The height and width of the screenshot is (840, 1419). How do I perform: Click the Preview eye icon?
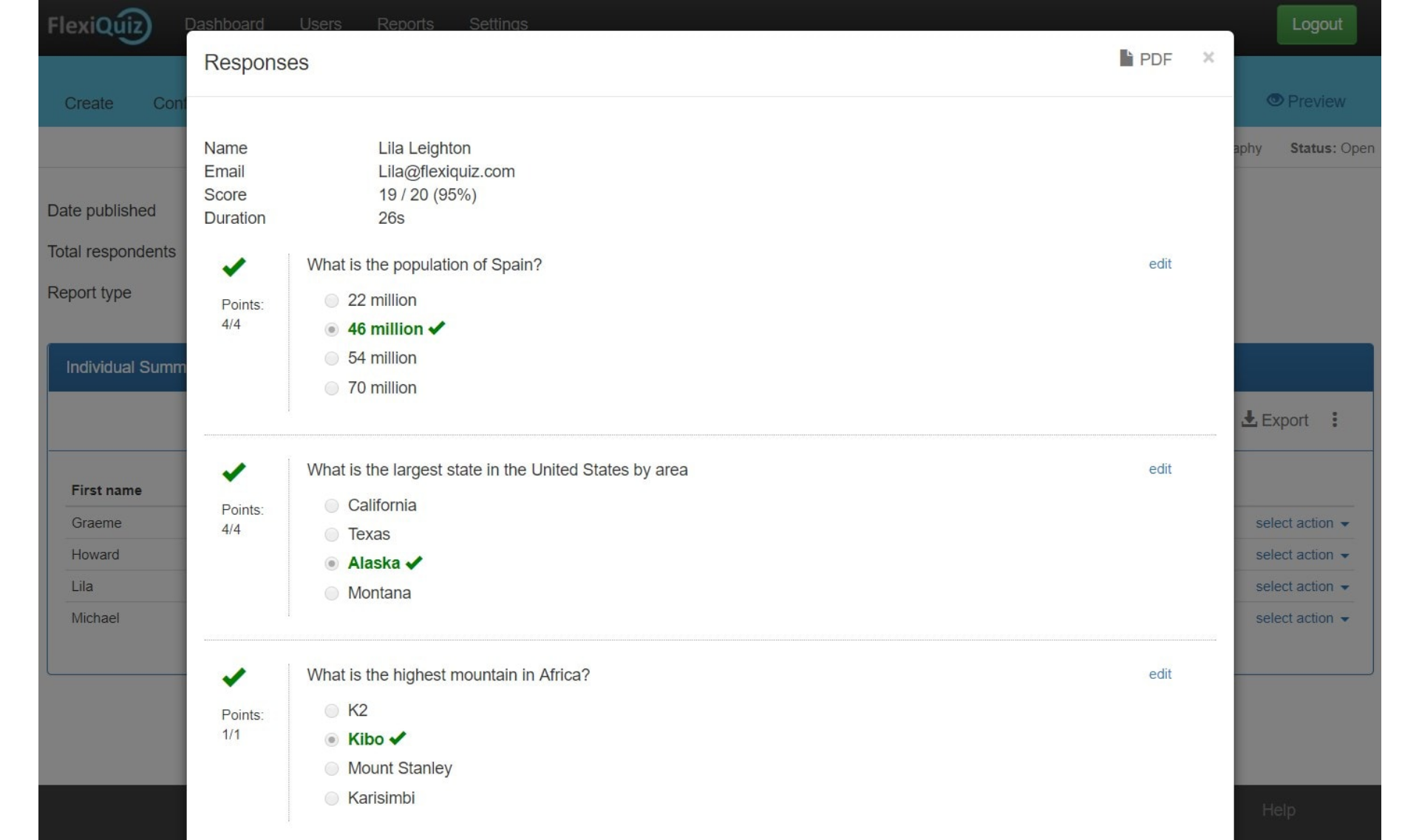(x=1274, y=100)
